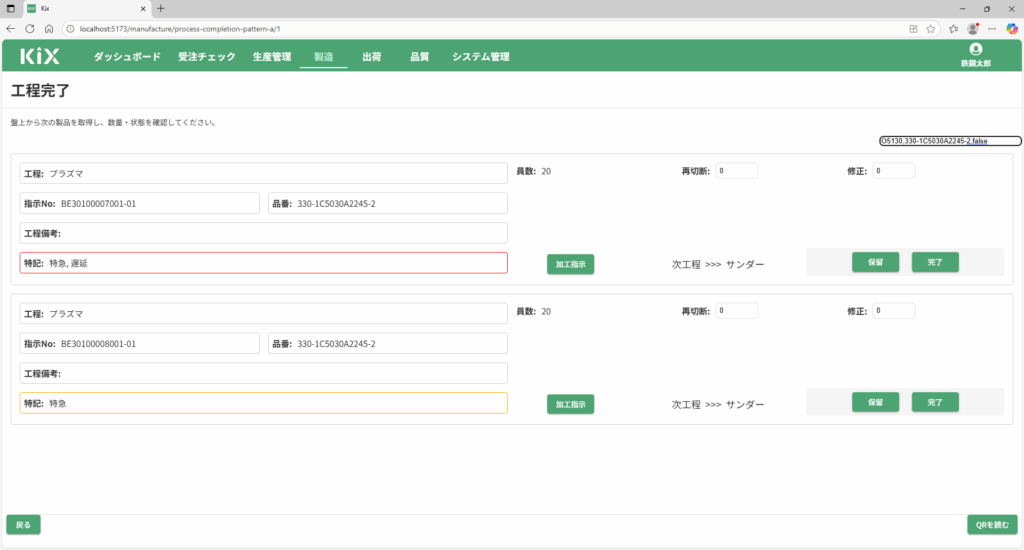Switch to the 生産管理 menu

click(x=271, y=57)
